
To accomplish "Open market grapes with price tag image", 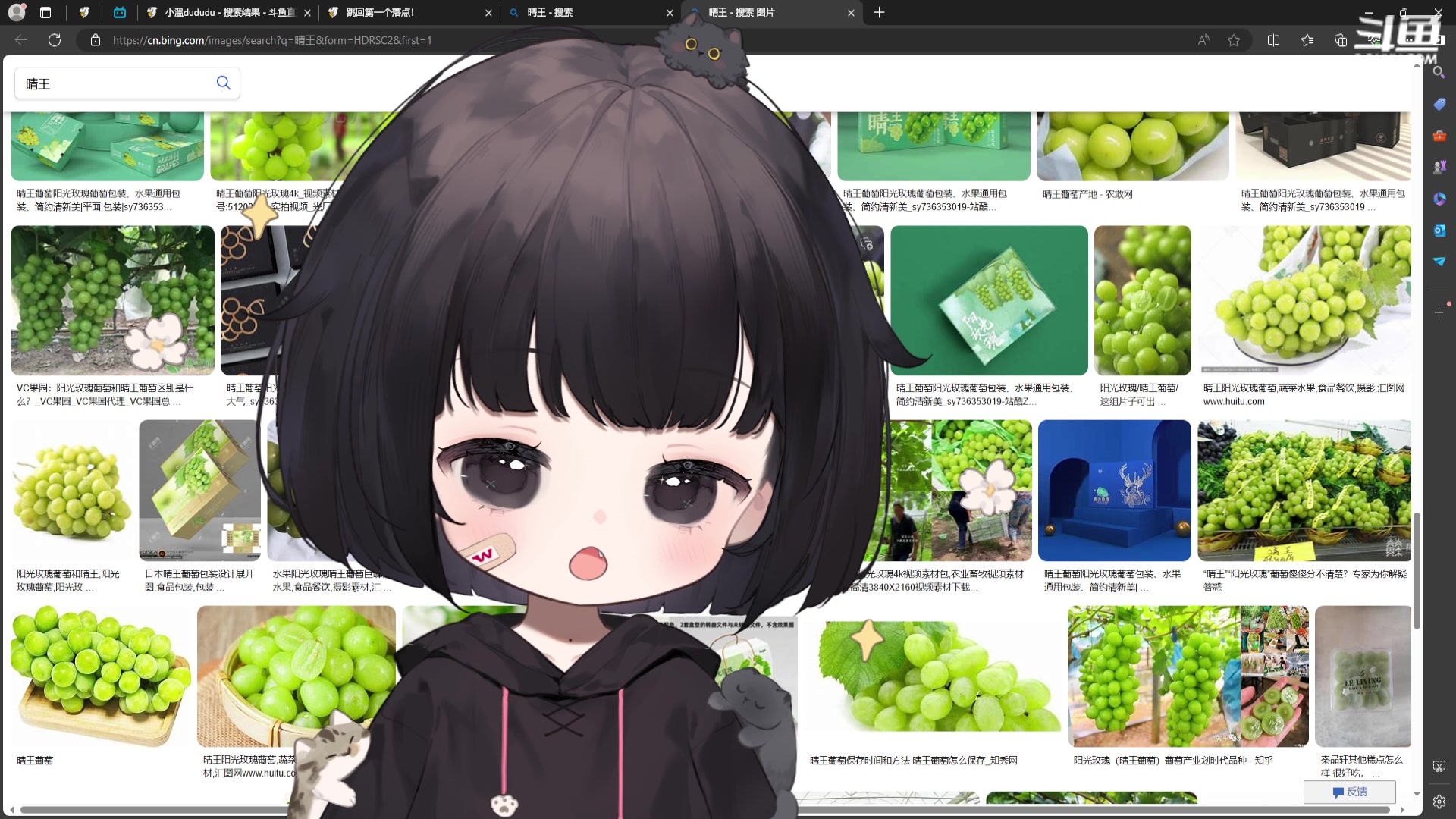I will (x=1304, y=491).
